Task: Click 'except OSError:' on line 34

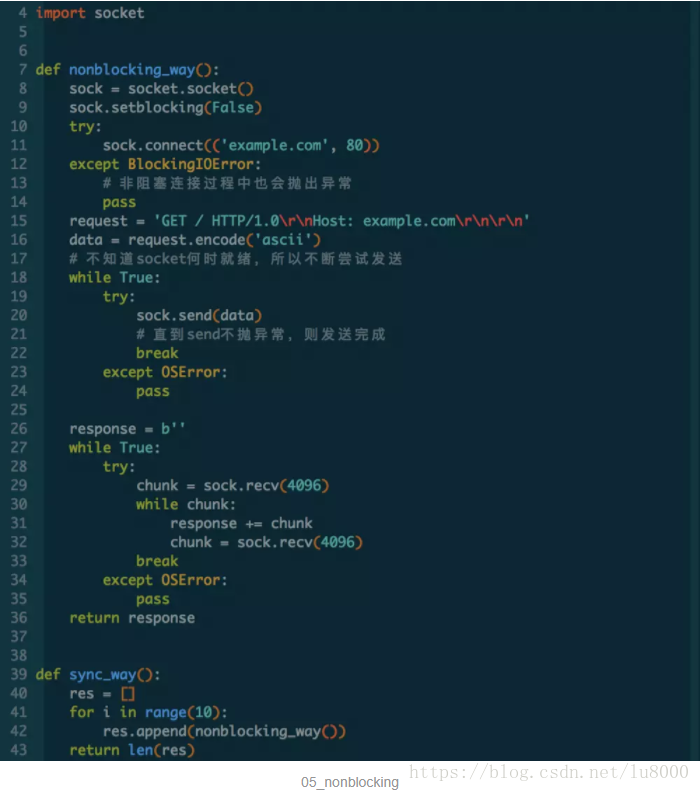Action: [x=165, y=580]
